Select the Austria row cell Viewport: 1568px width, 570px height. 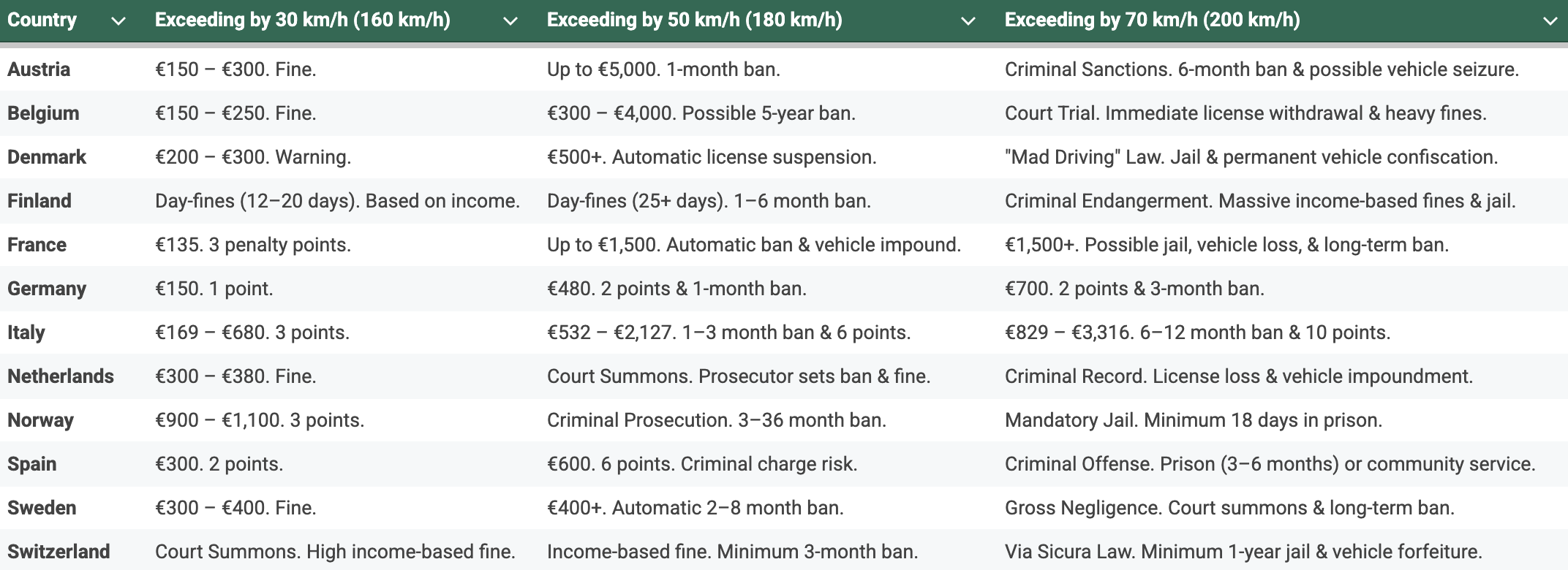click(x=39, y=69)
